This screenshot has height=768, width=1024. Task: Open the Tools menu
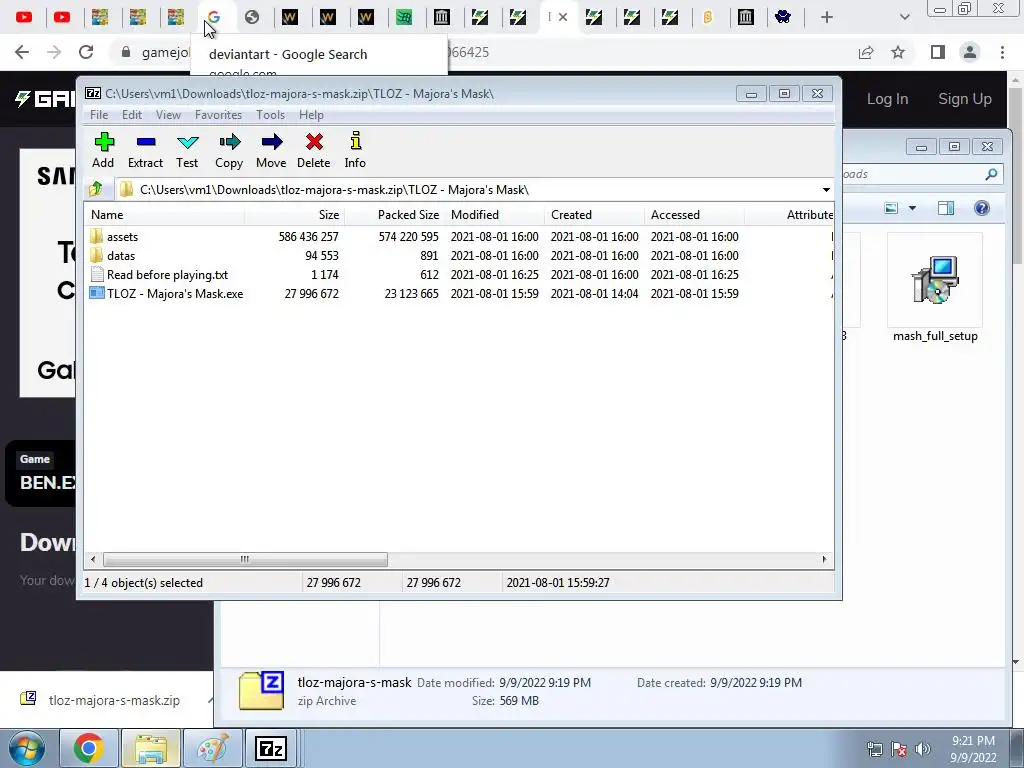(270, 115)
